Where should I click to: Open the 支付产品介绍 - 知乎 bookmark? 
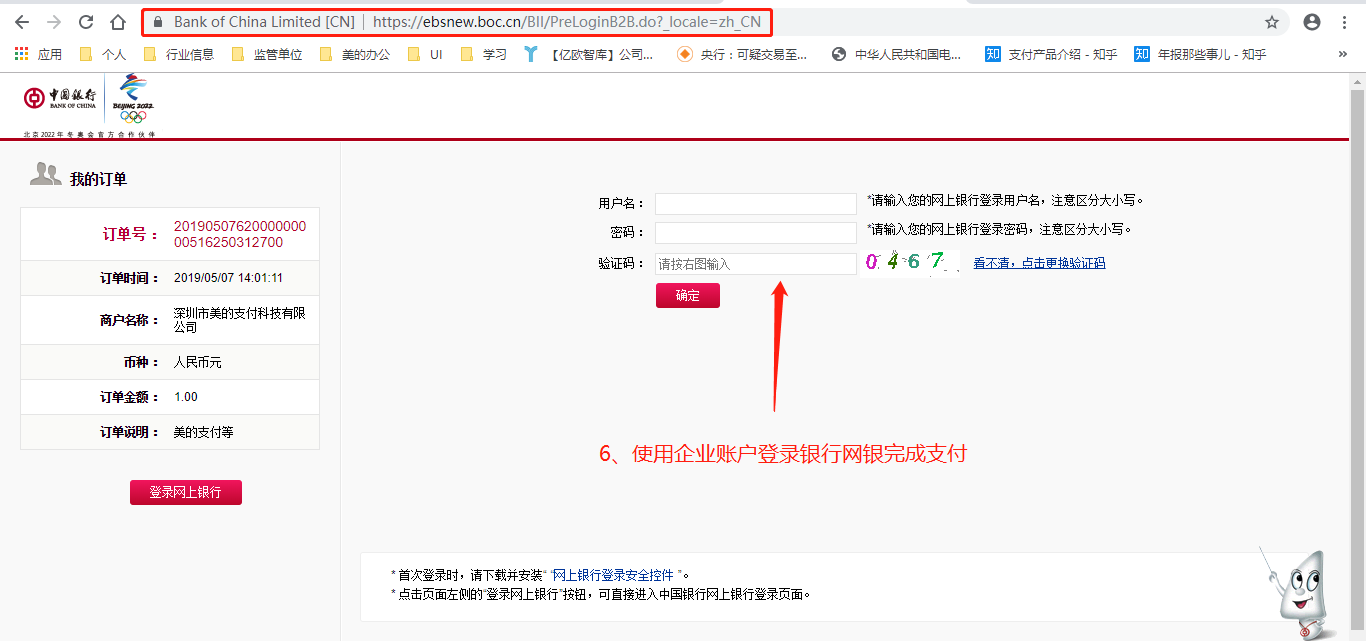click(x=1051, y=54)
